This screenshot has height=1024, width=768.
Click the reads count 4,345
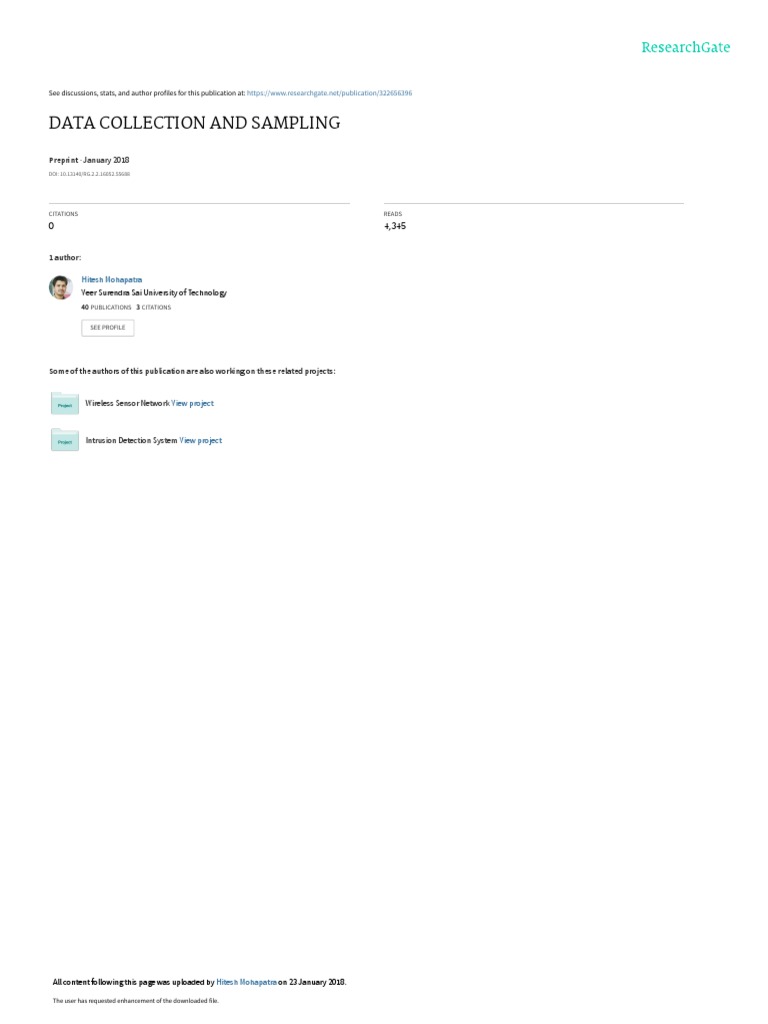point(395,226)
